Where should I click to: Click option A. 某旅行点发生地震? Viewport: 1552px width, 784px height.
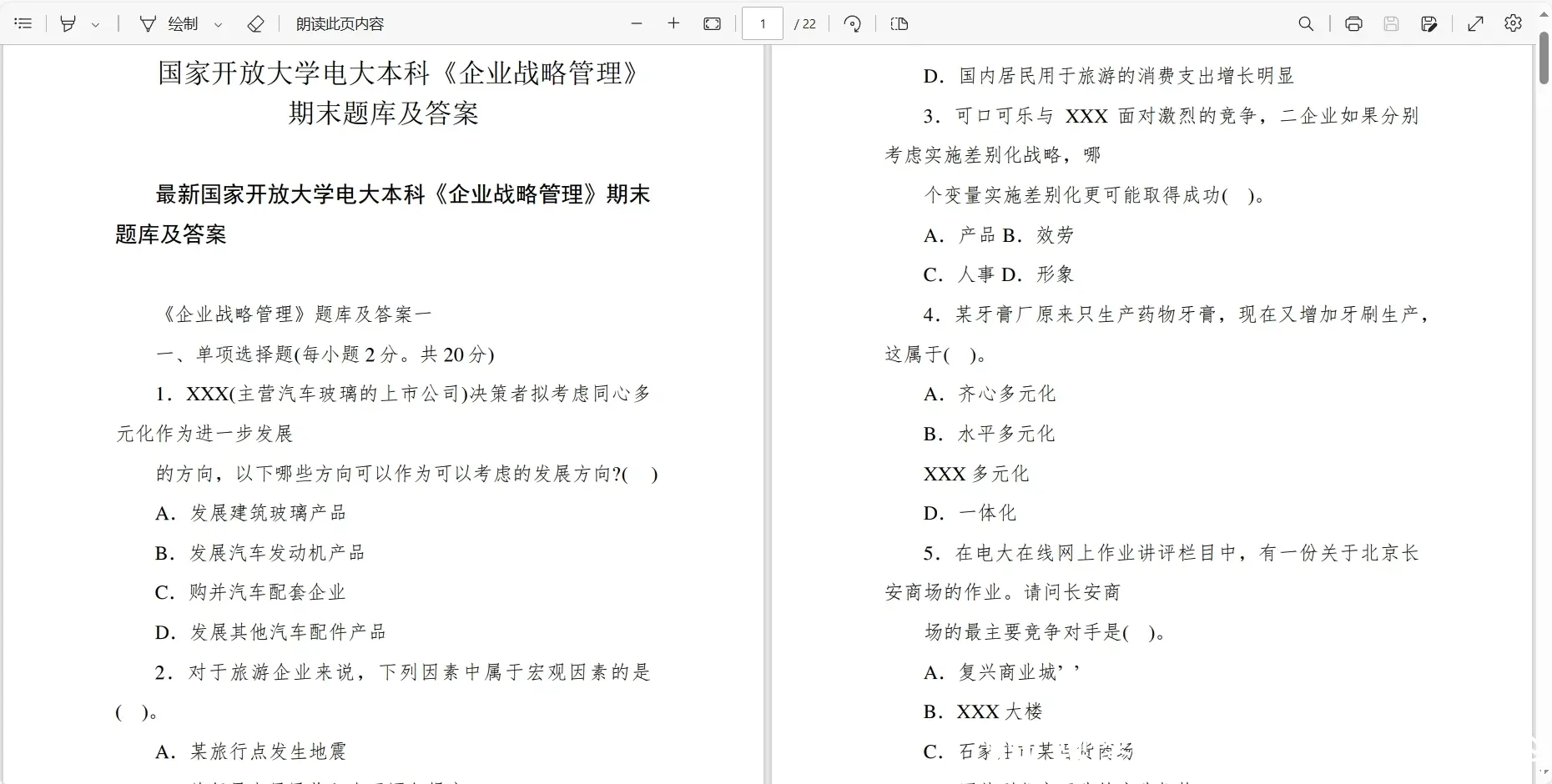[x=250, y=751]
